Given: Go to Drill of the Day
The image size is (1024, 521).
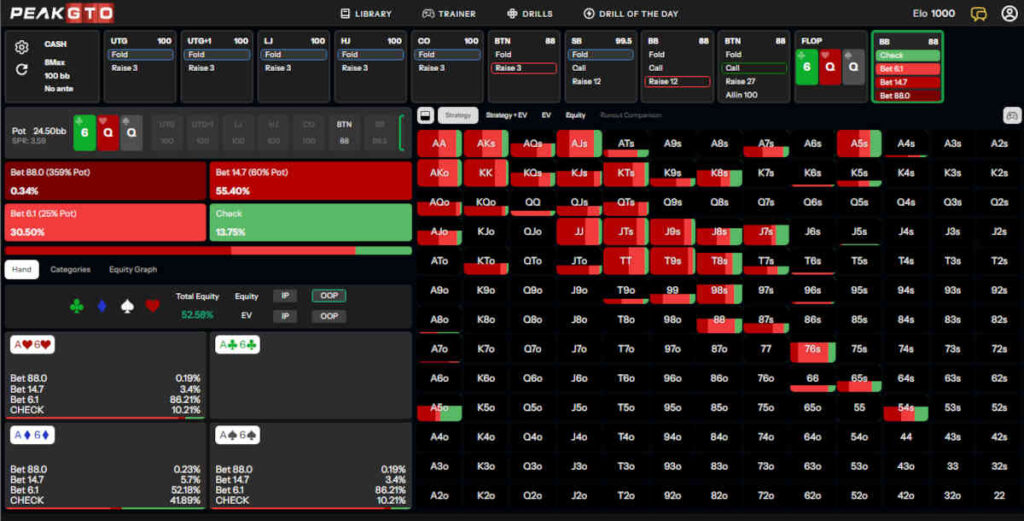Looking at the screenshot, I should [631, 14].
